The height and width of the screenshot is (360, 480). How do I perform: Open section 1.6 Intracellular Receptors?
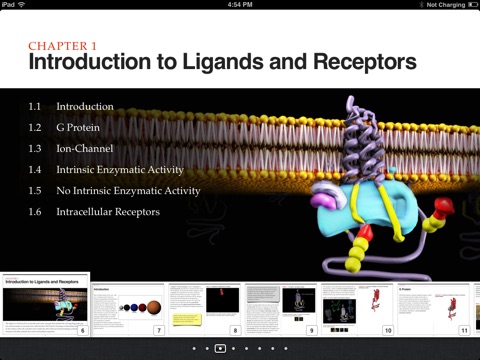(x=94, y=212)
